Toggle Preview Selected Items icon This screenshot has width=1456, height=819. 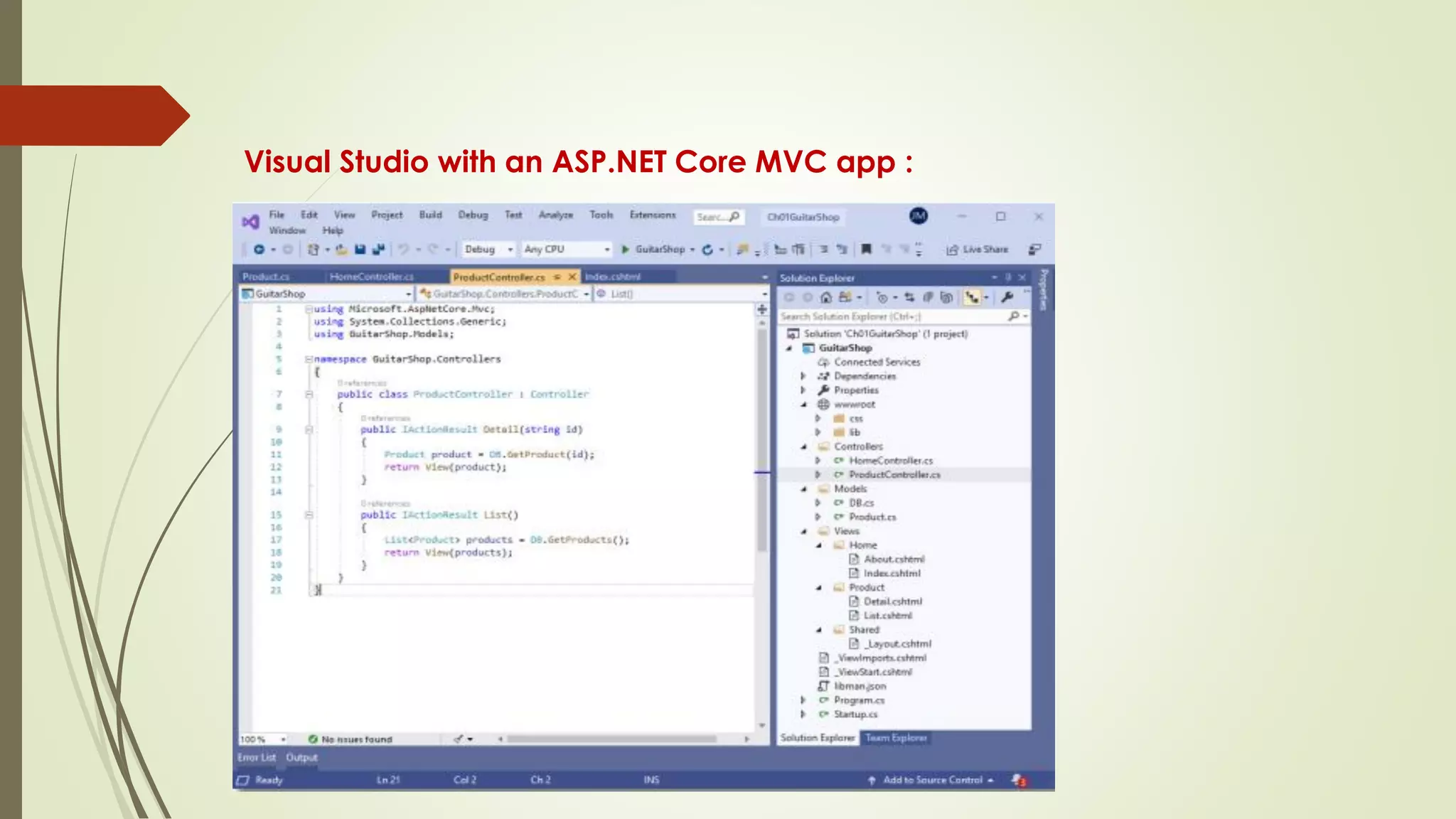point(972,297)
